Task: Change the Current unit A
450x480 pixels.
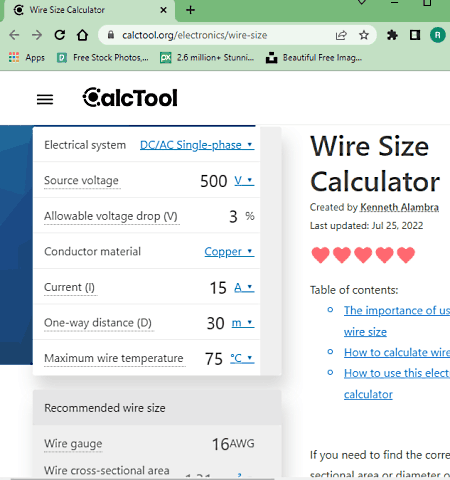Action: (x=244, y=287)
